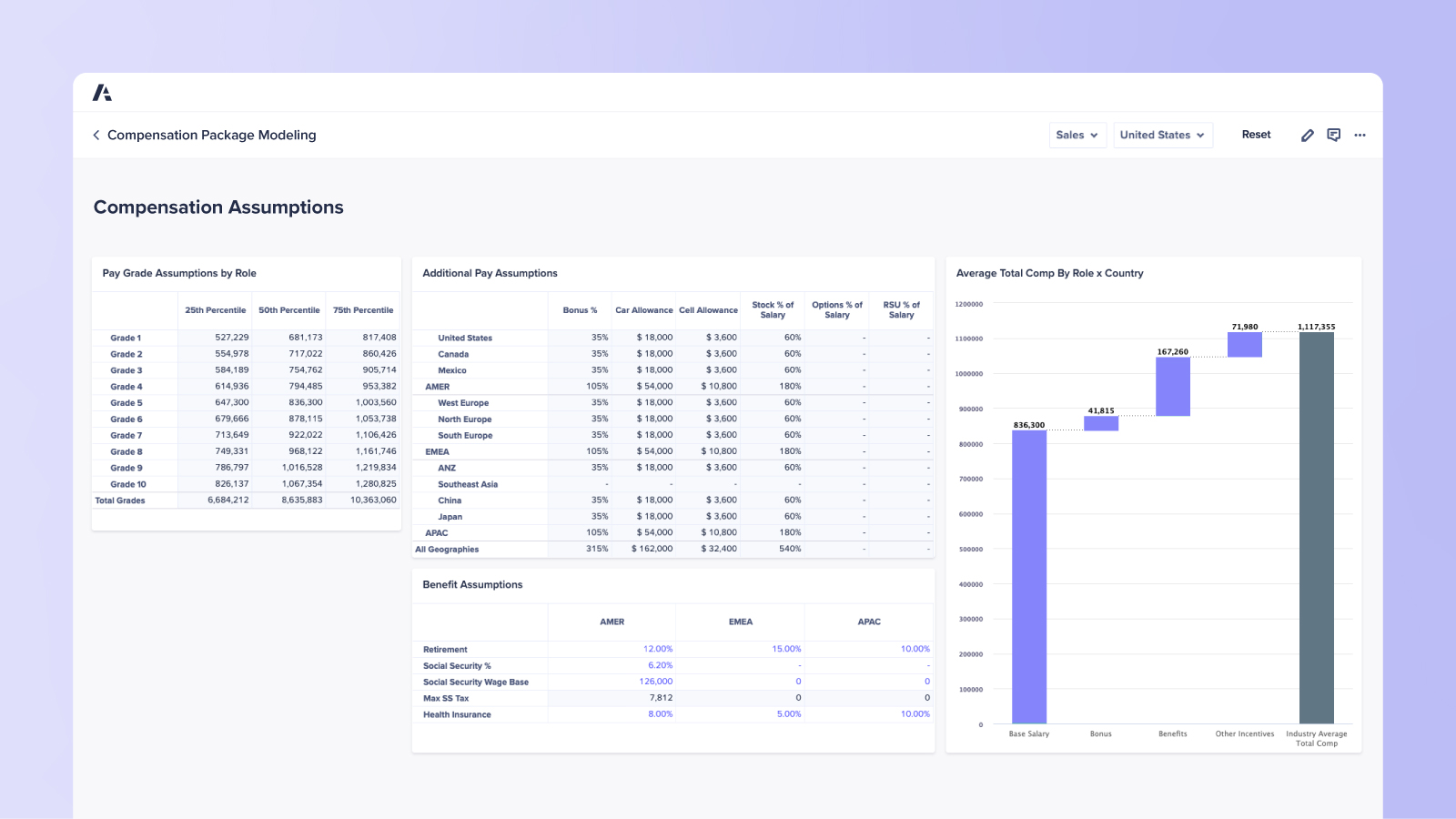Click the back chevron beside Compensation Package Modeling

click(96, 135)
